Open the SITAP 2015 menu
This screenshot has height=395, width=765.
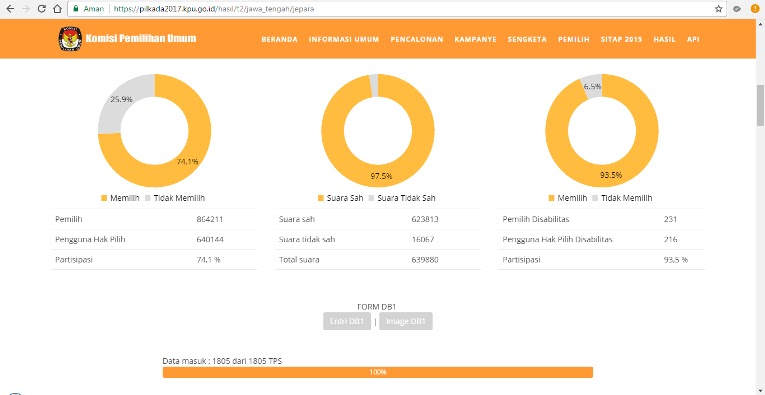click(x=622, y=40)
